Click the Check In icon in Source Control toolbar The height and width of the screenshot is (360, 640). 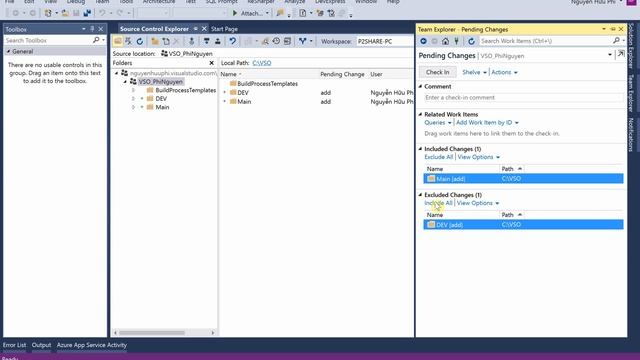click(218, 41)
